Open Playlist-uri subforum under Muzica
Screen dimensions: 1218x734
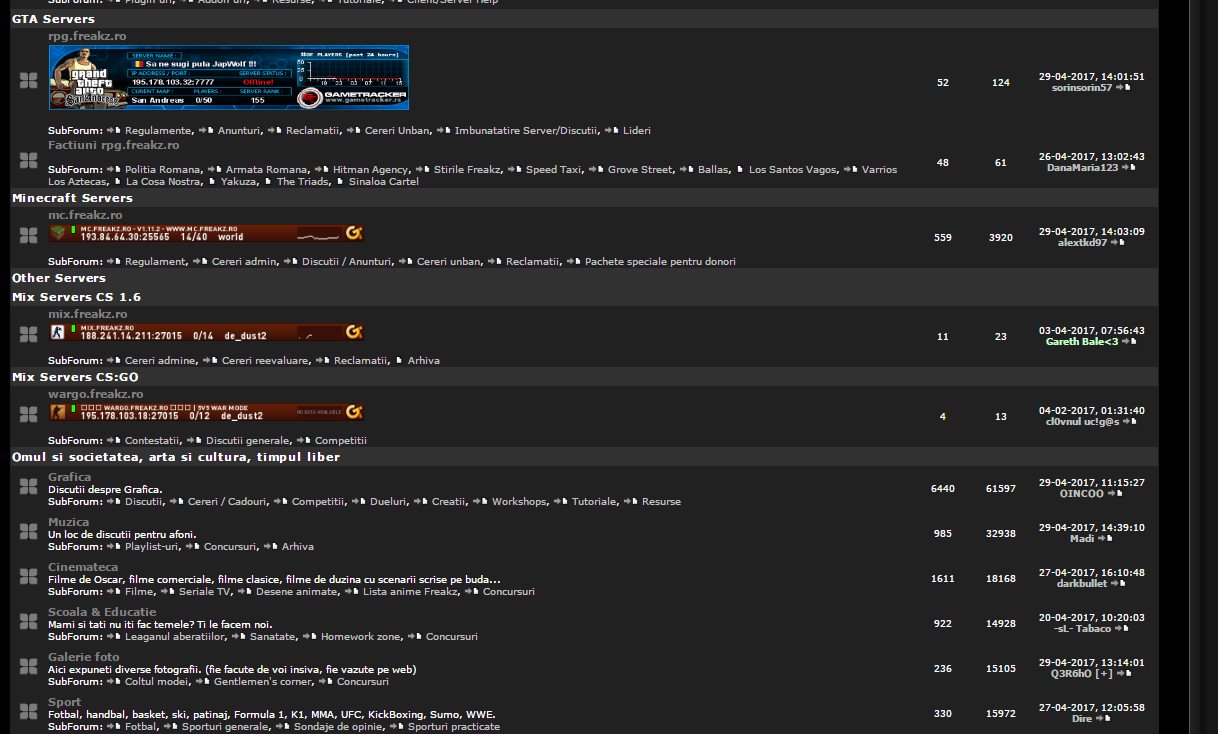tap(152, 547)
